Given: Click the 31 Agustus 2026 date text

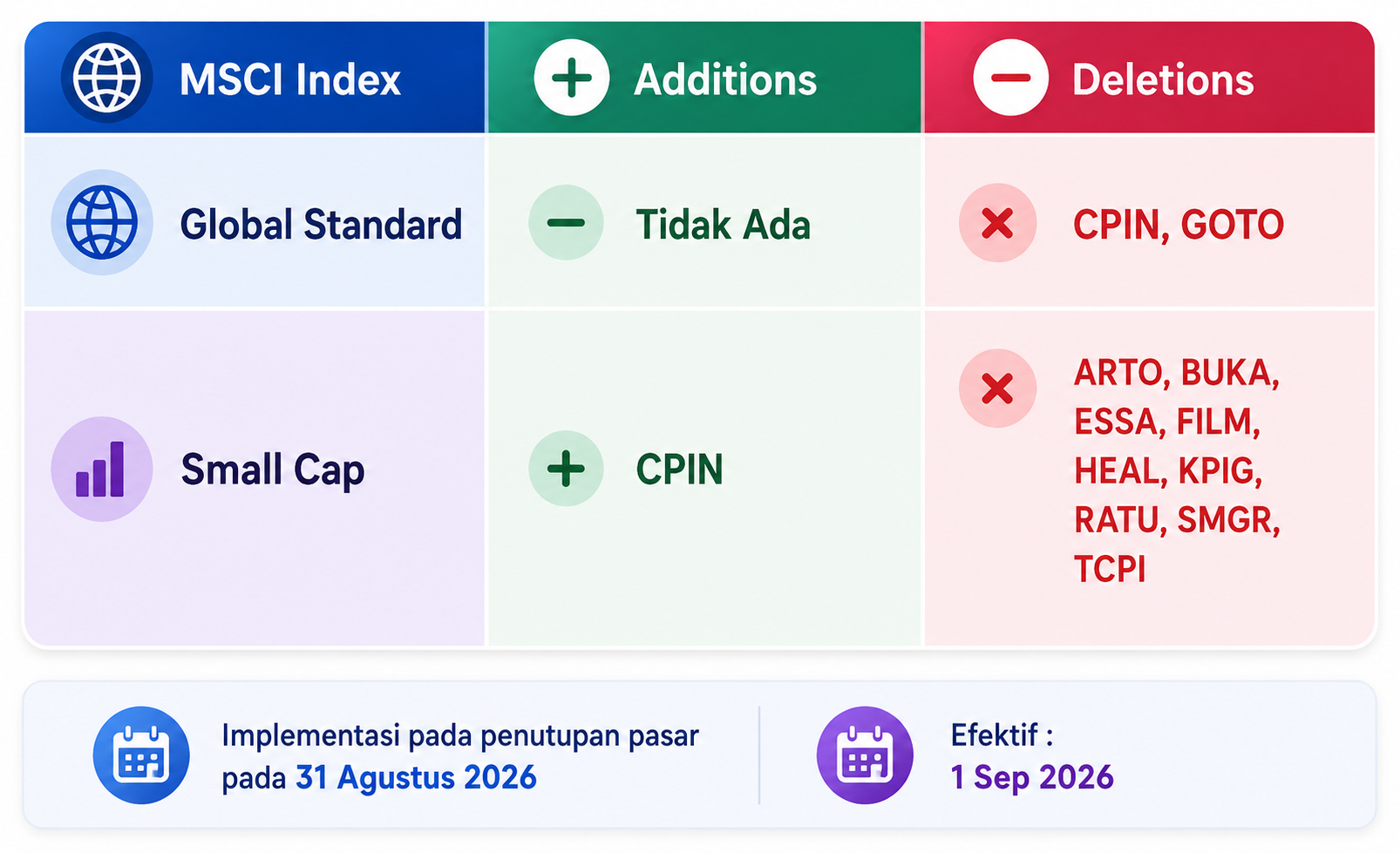Looking at the screenshot, I should click(x=416, y=777).
